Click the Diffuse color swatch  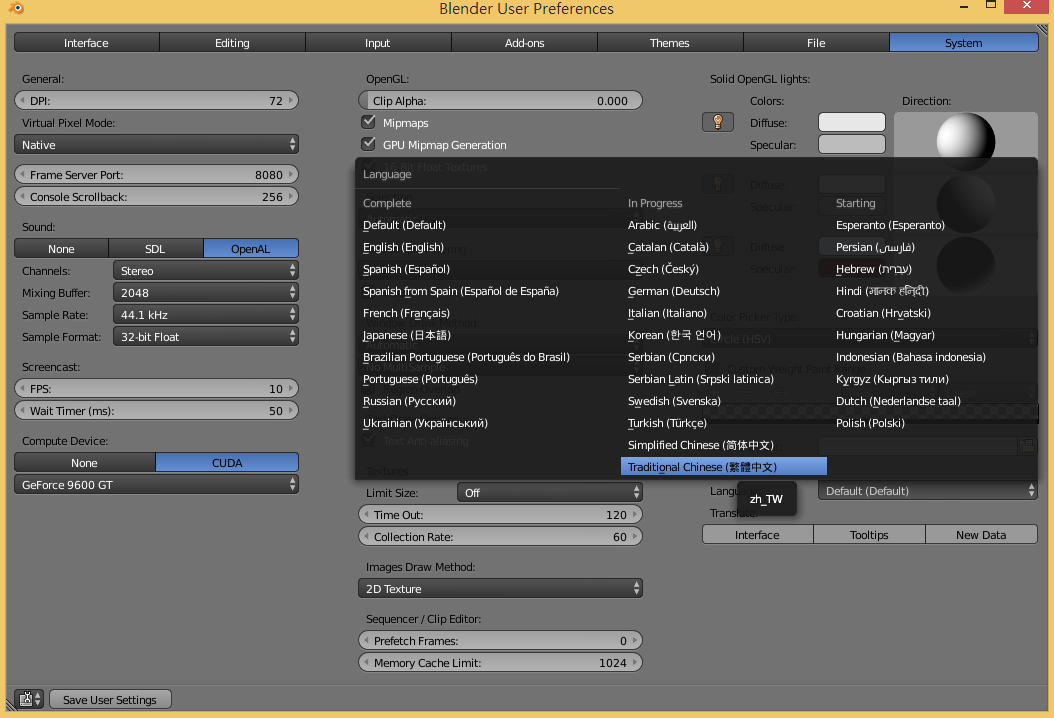point(852,122)
